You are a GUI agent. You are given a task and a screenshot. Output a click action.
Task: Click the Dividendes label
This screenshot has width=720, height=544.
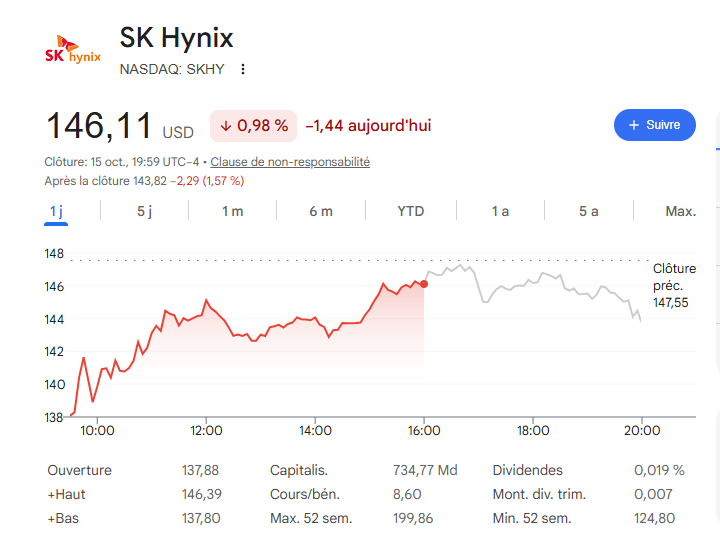(x=528, y=470)
